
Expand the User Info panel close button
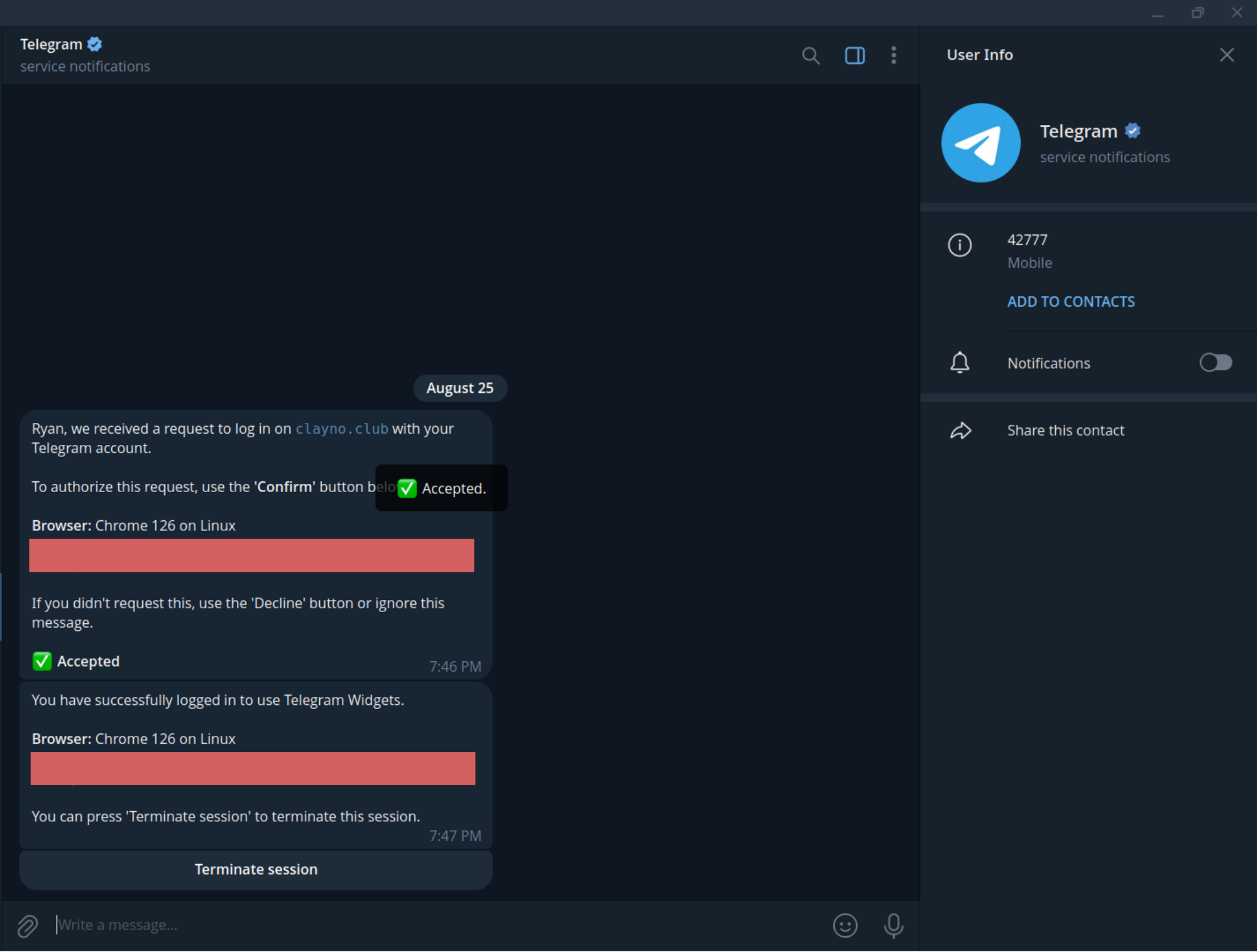point(1227,54)
